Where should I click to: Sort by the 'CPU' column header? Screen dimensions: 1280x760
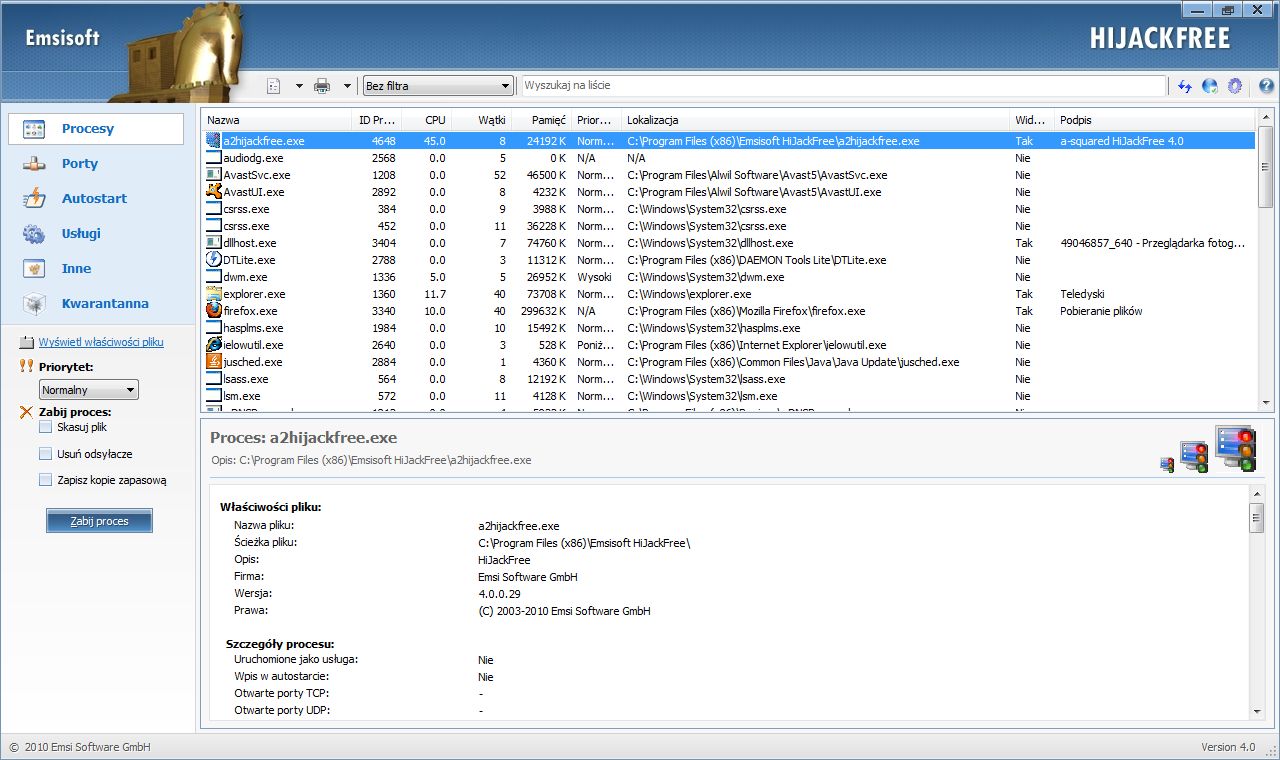[426, 120]
